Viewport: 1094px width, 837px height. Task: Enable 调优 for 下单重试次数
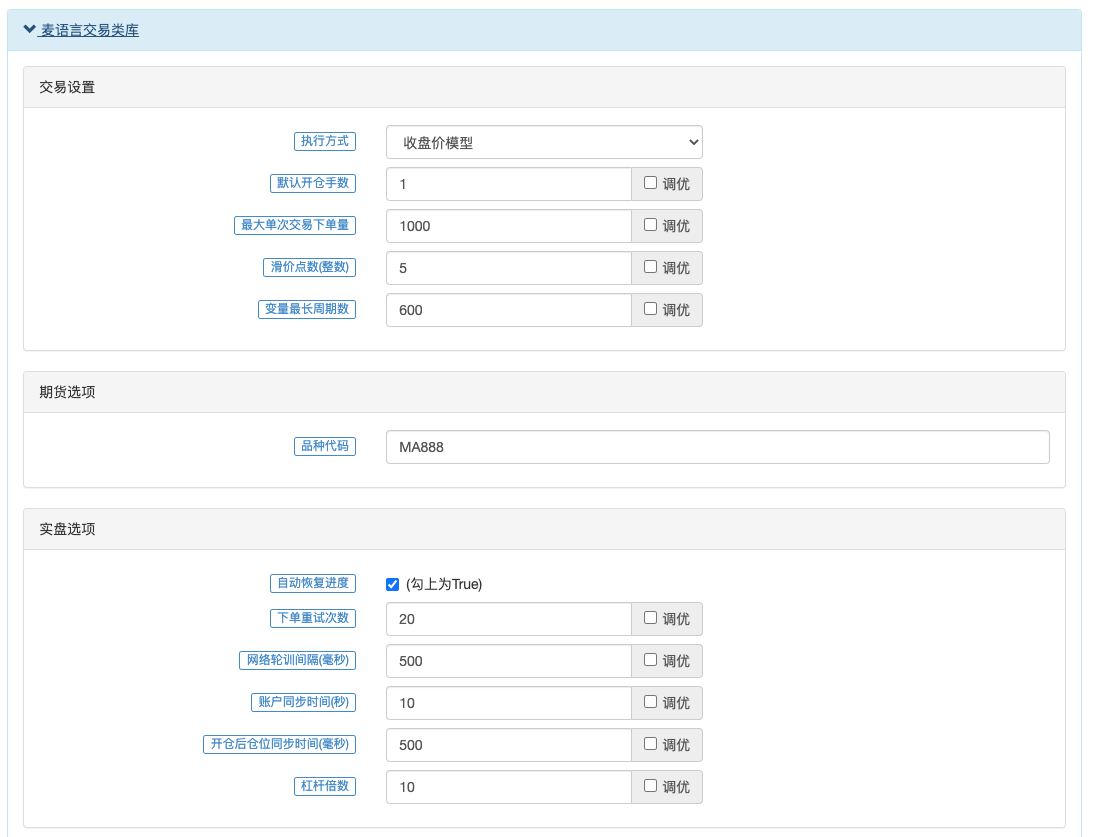point(650,618)
